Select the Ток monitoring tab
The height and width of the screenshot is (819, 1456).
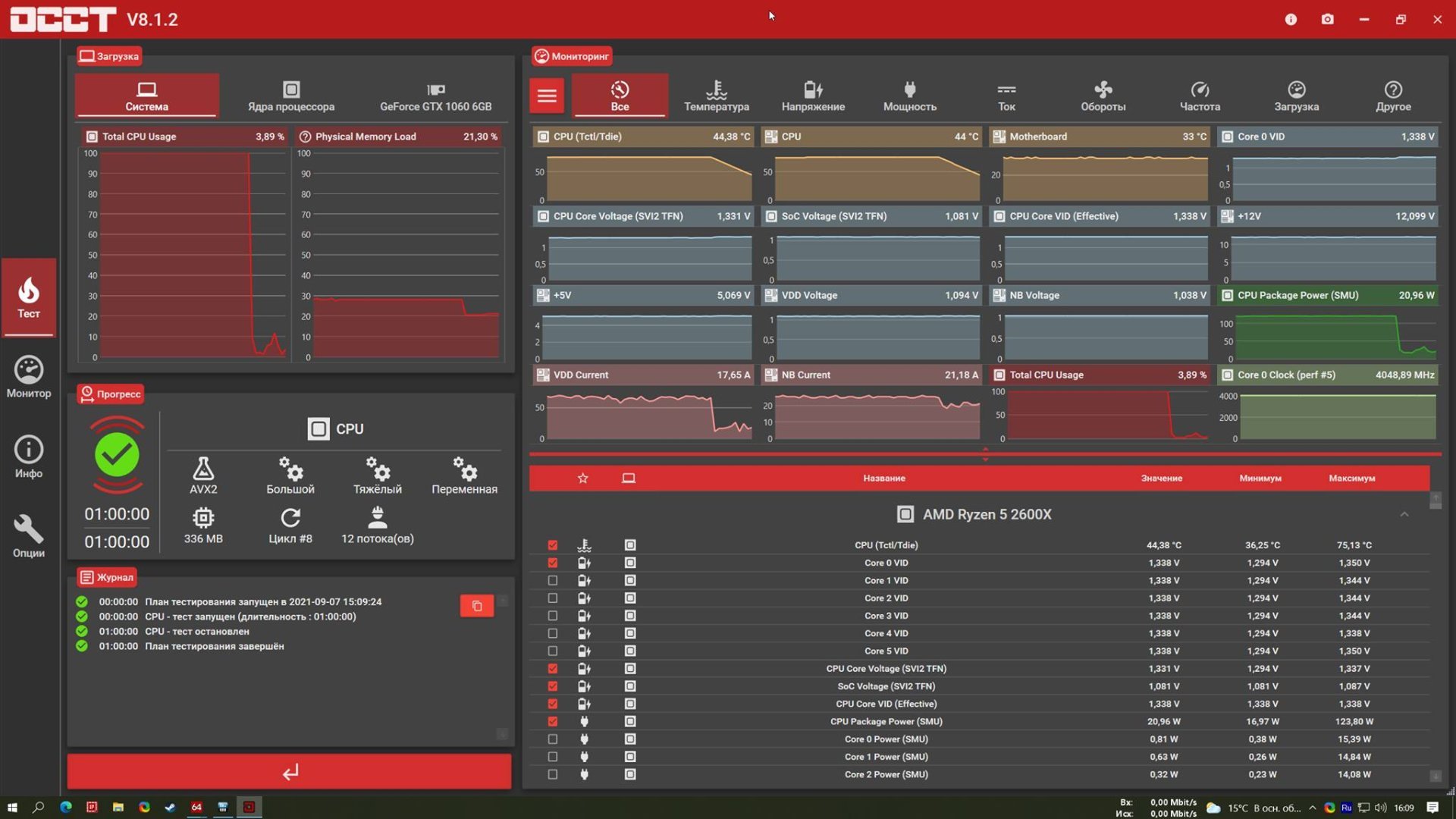tap(1006, 96)
